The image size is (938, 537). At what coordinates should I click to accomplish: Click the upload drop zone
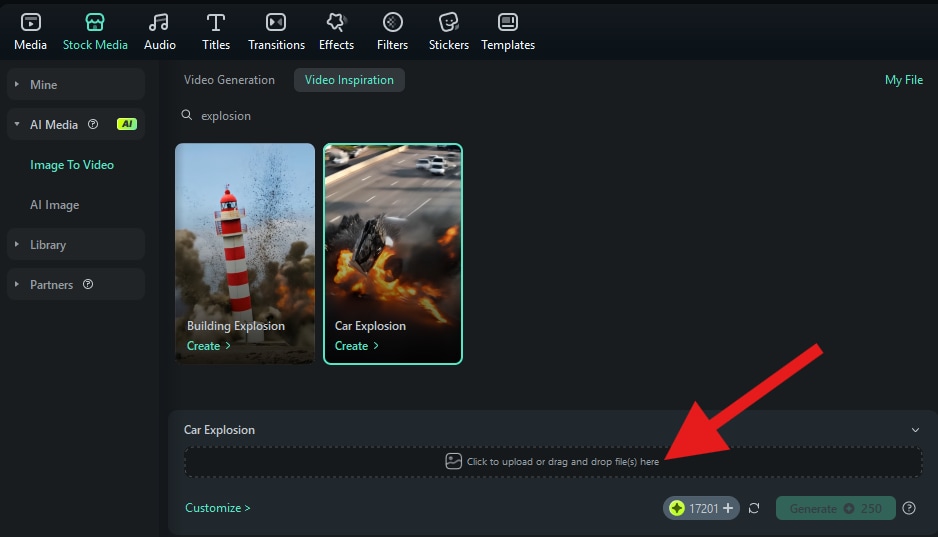[553, 462]
